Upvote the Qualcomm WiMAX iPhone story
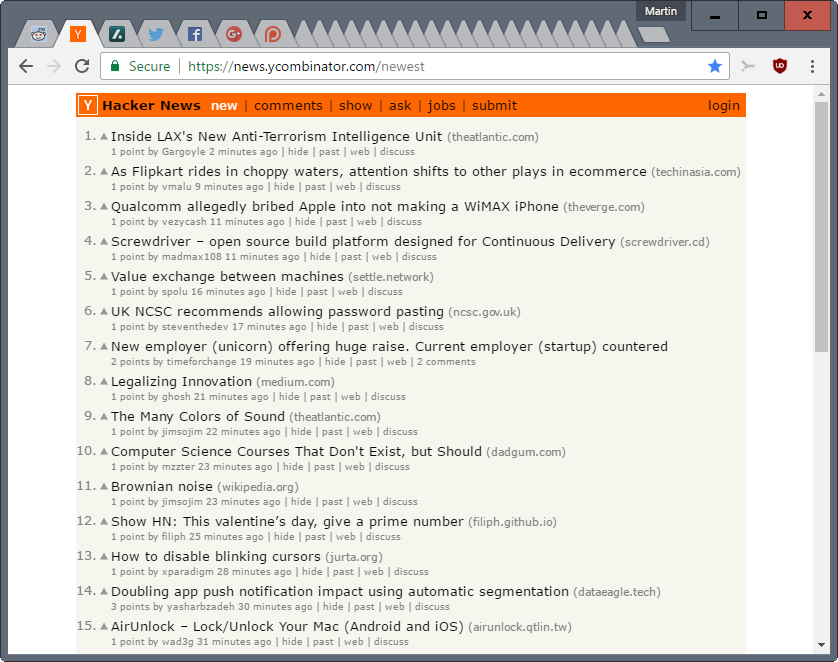The width and height of the screenshot is (838, 662). [x=104, y=206]
